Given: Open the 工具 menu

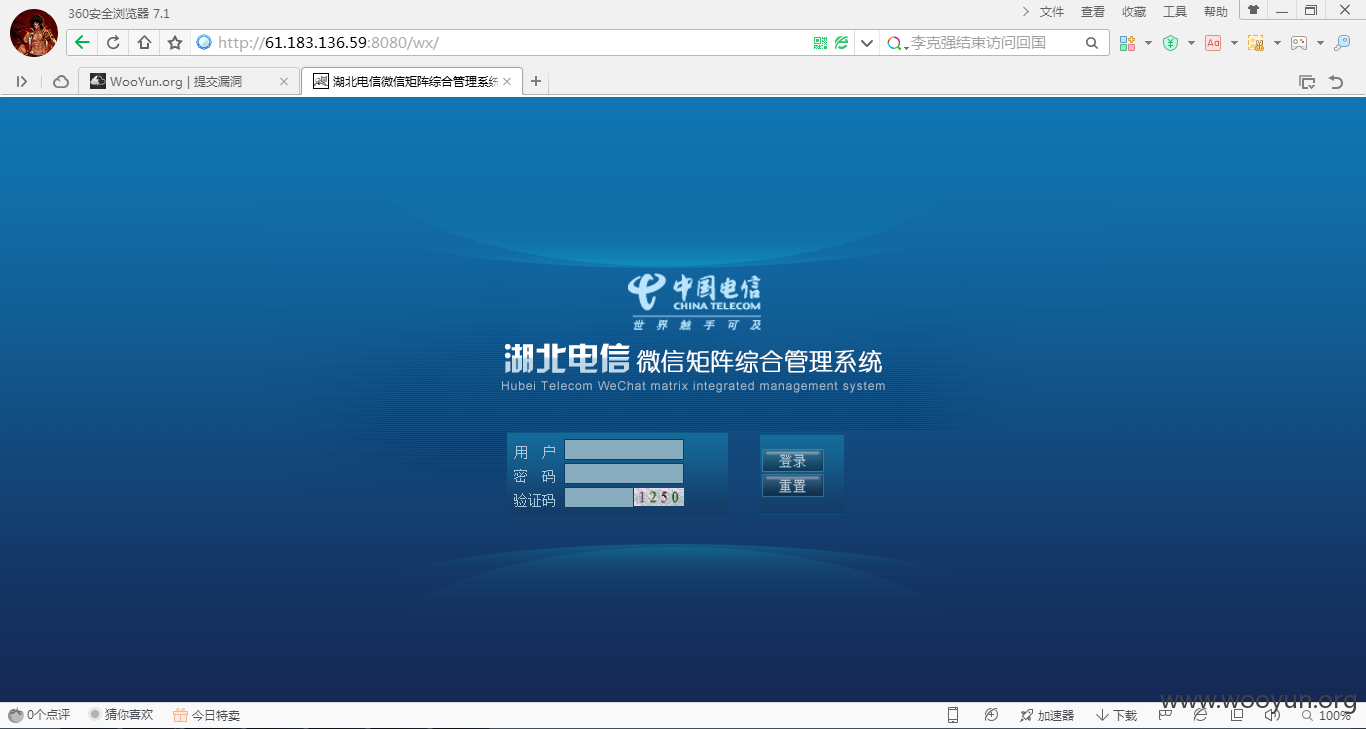Looking at the screenshot, I should coord(1175,12).
